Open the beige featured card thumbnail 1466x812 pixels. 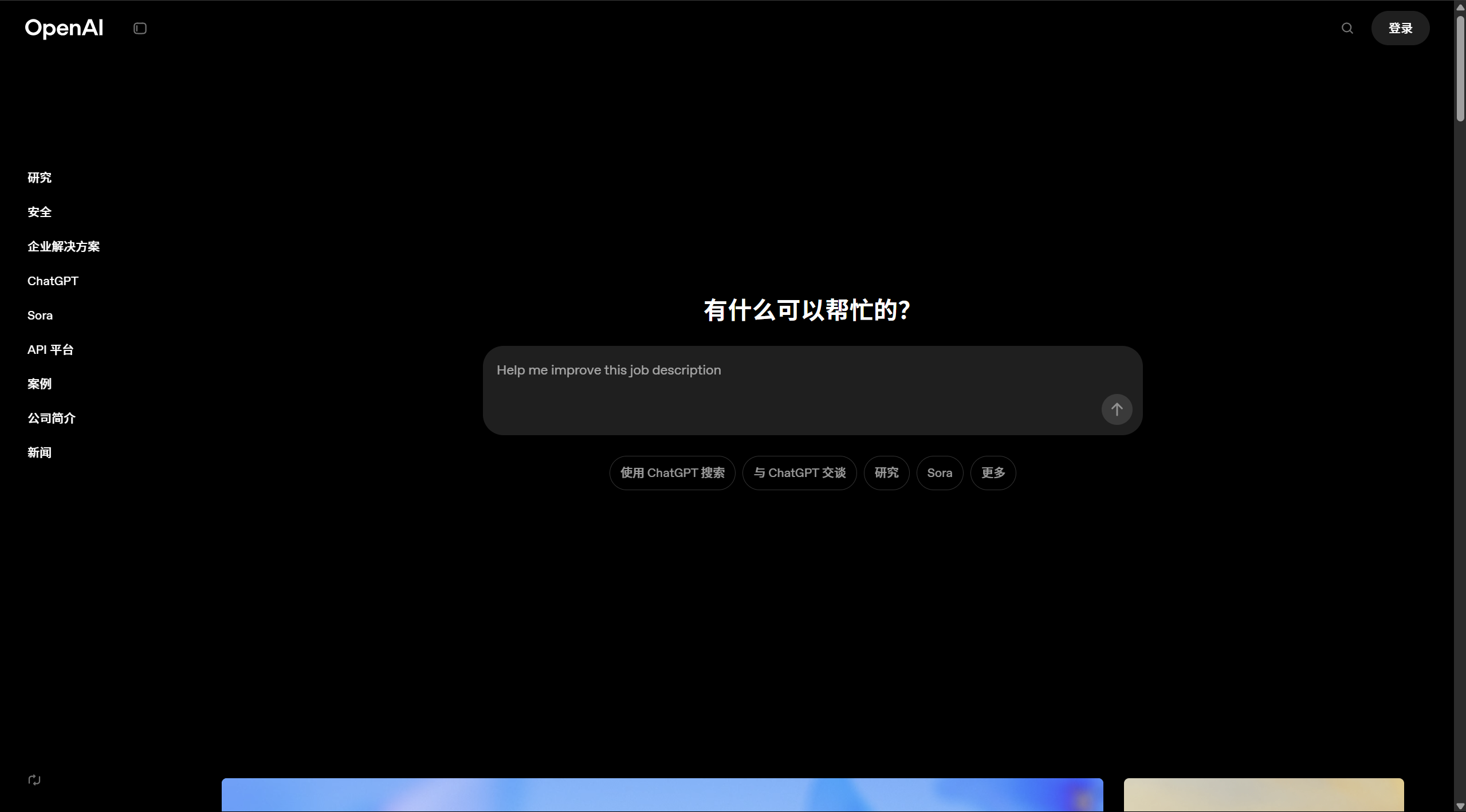pos(1264,795)
